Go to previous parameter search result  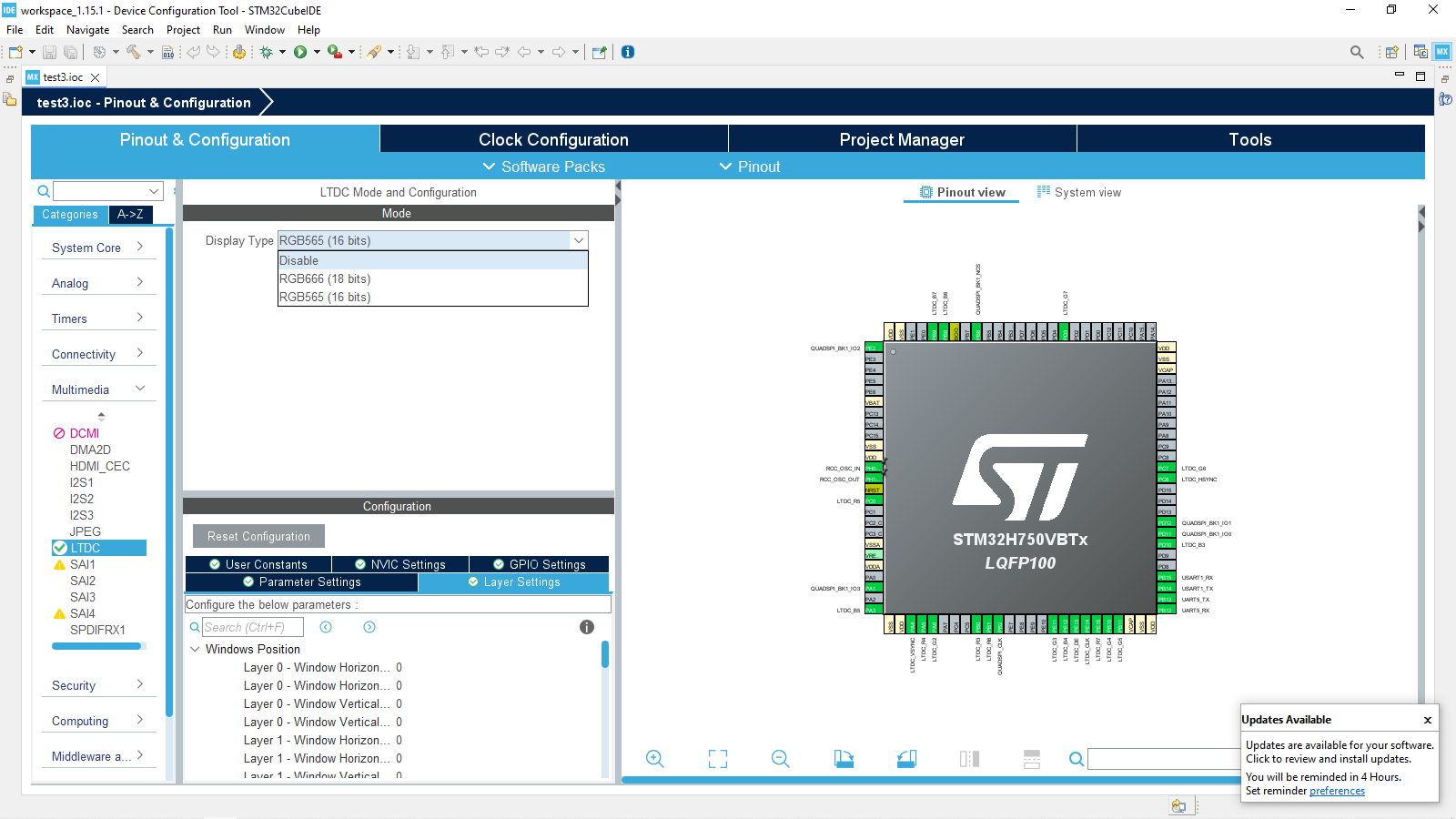pos(326,627)
